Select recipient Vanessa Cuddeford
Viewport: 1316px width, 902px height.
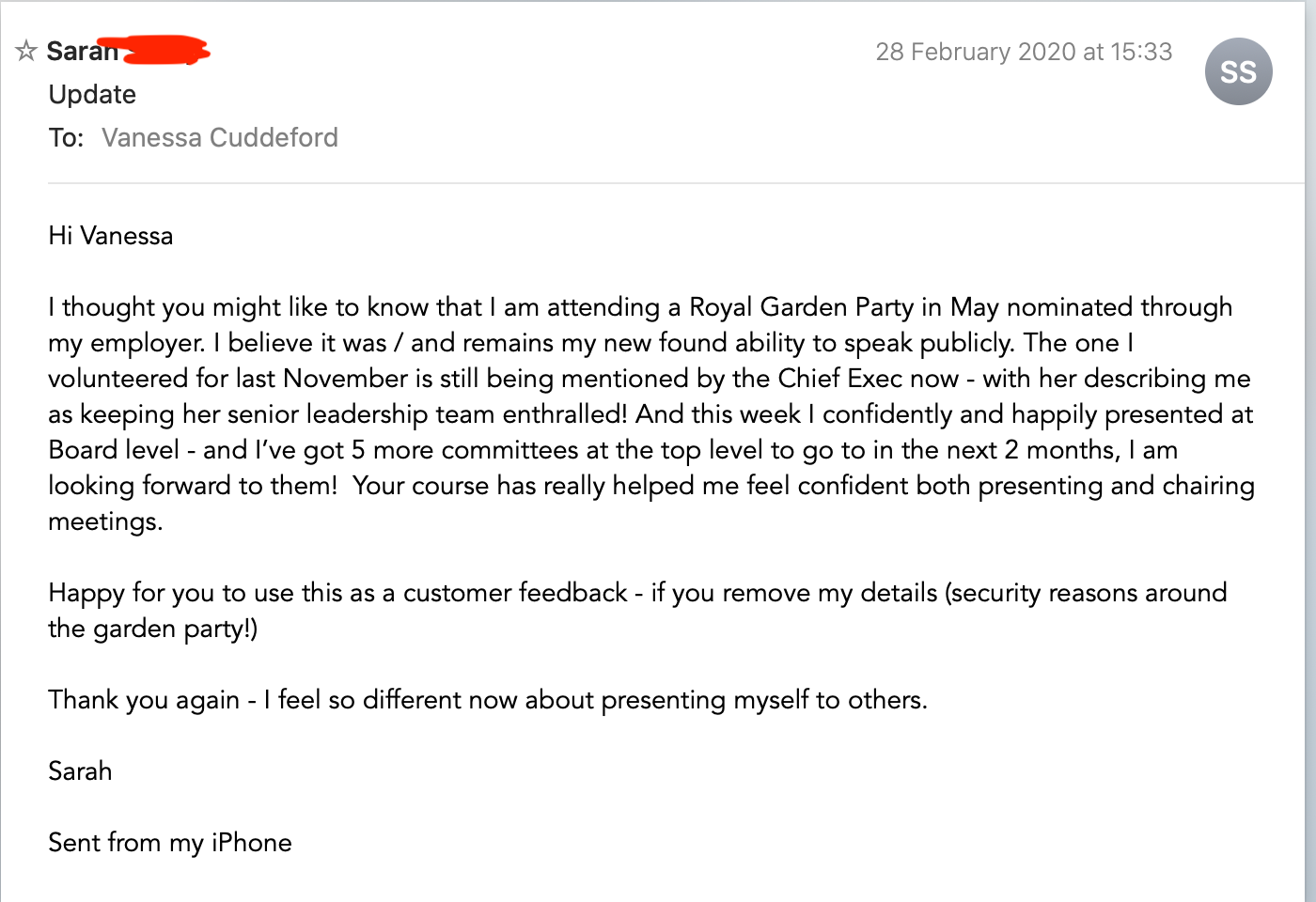[x=220, y=137]
